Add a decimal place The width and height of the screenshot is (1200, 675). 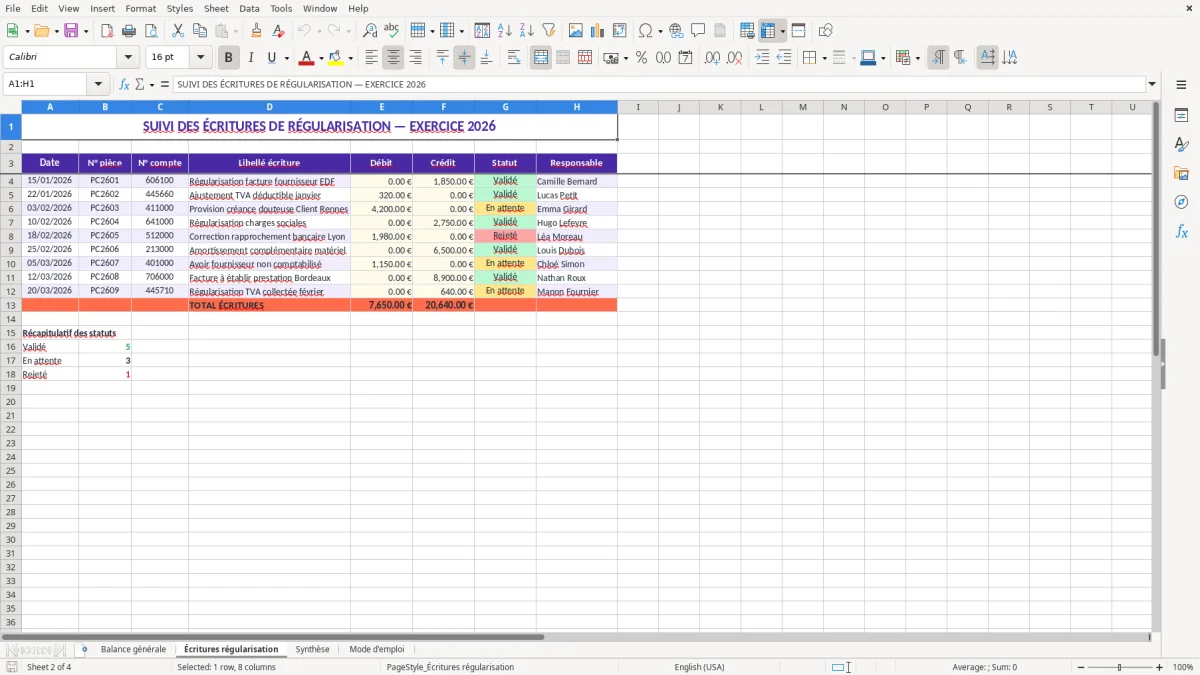pos(712,58)
